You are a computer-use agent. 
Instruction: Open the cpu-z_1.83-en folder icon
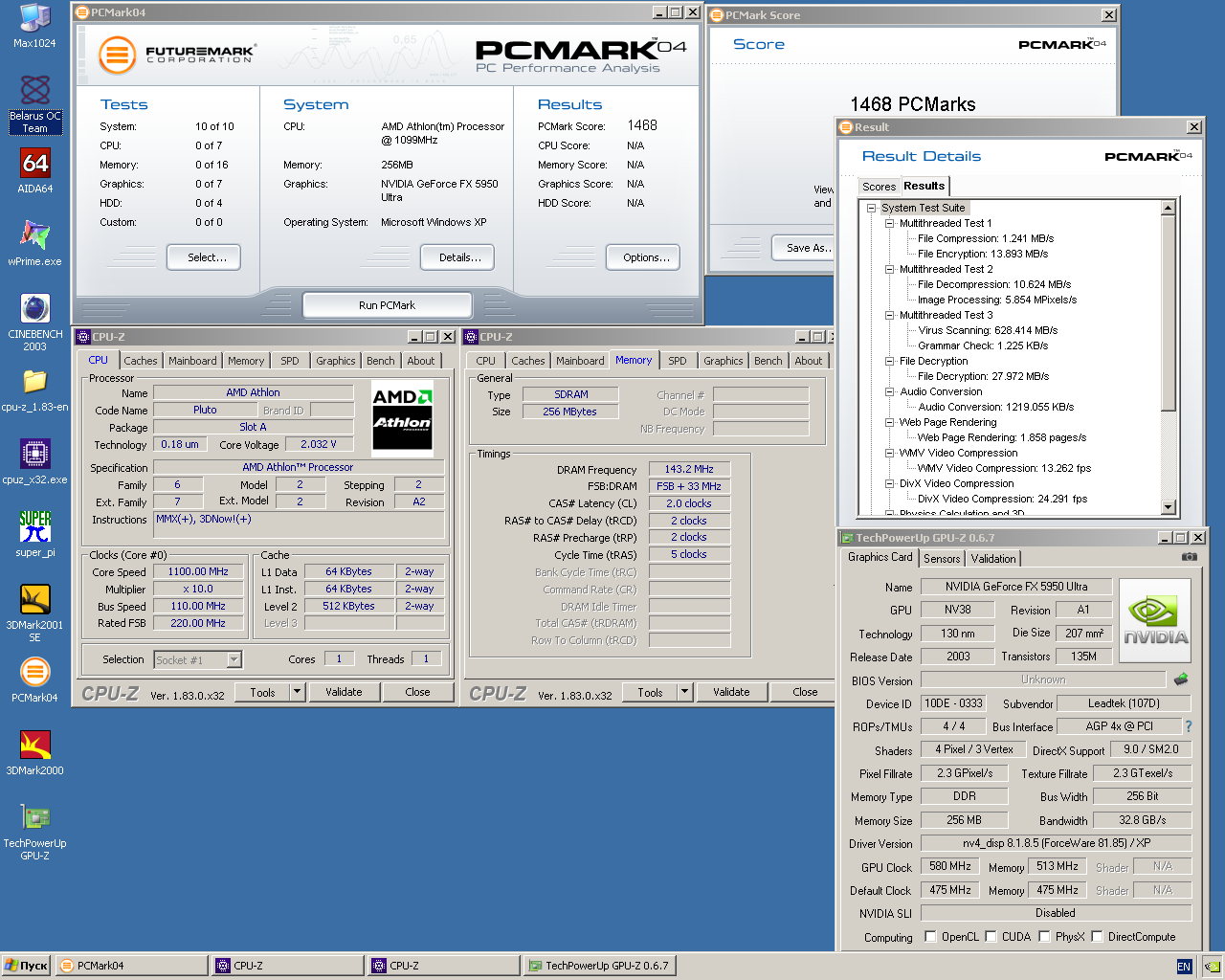coord(34,390)
